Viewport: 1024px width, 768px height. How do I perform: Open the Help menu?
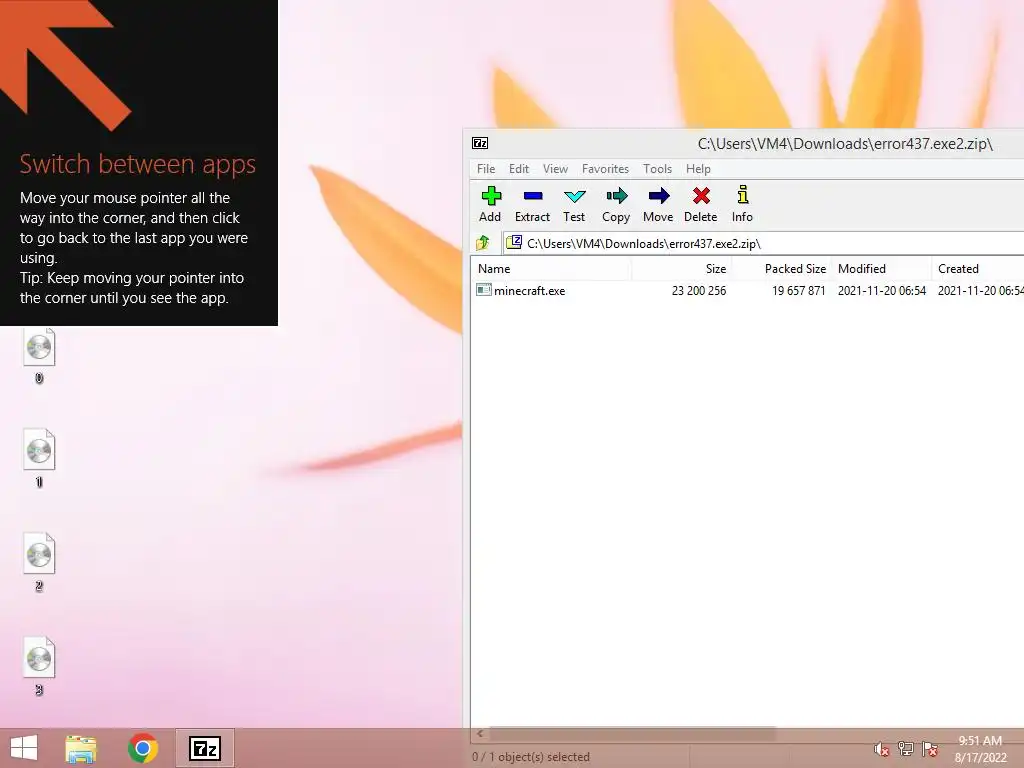point(698,168)
